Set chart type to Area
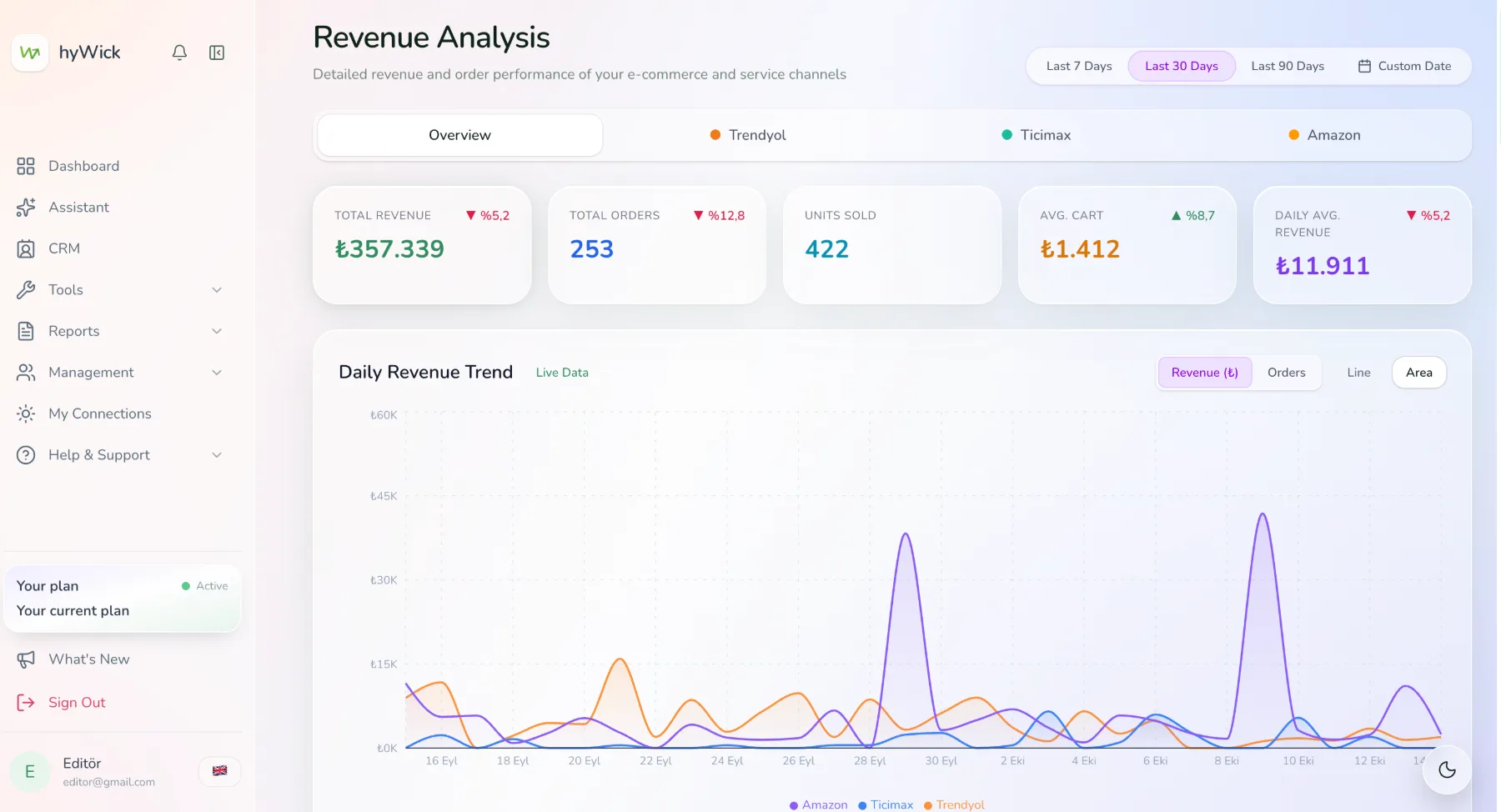The height and width of the screenshot is (812, 1501). click(1419, 373)
